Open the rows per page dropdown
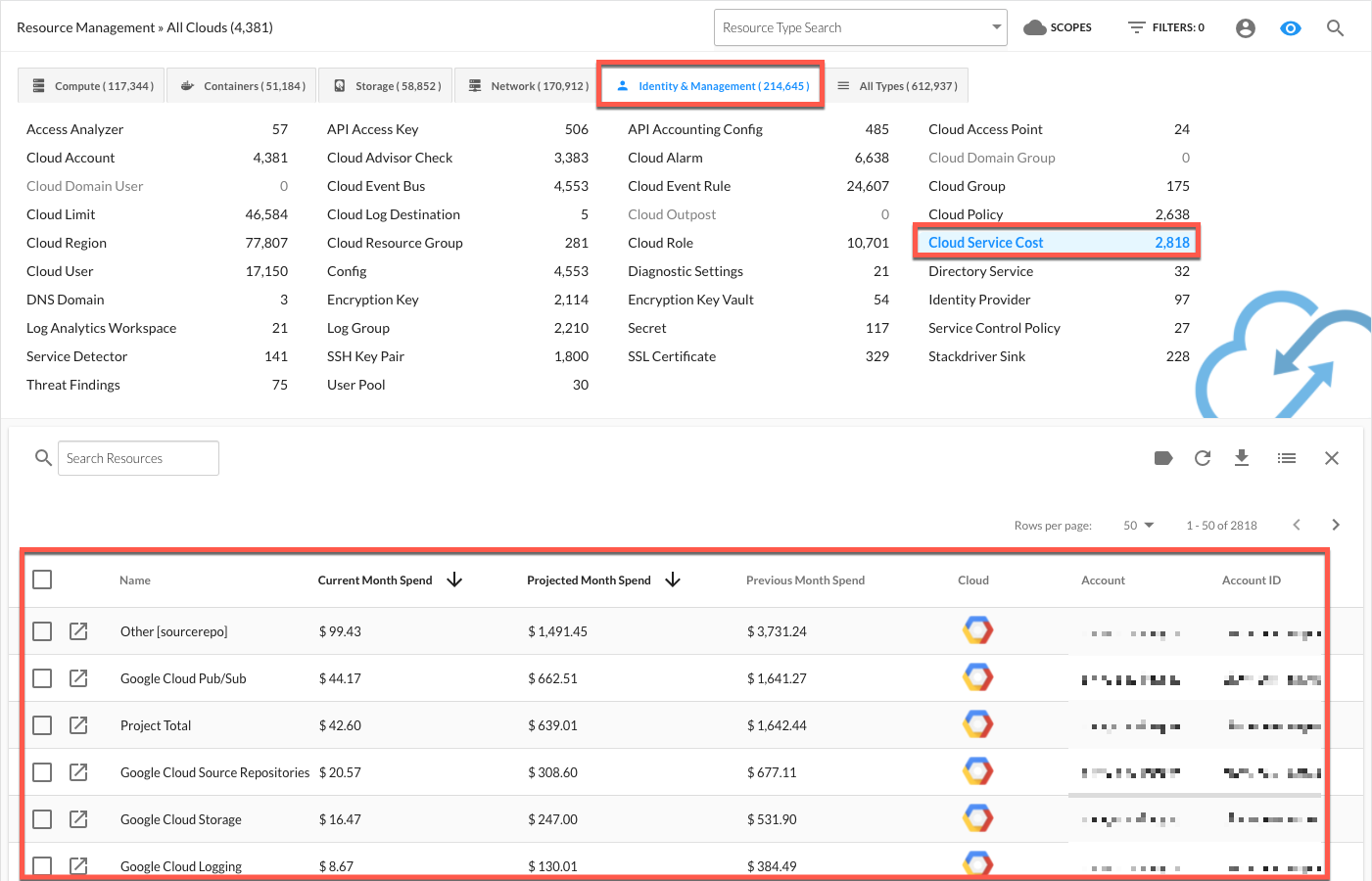Image resolution: width=1372 pixels, height=881 pixels. point(1138,526)
